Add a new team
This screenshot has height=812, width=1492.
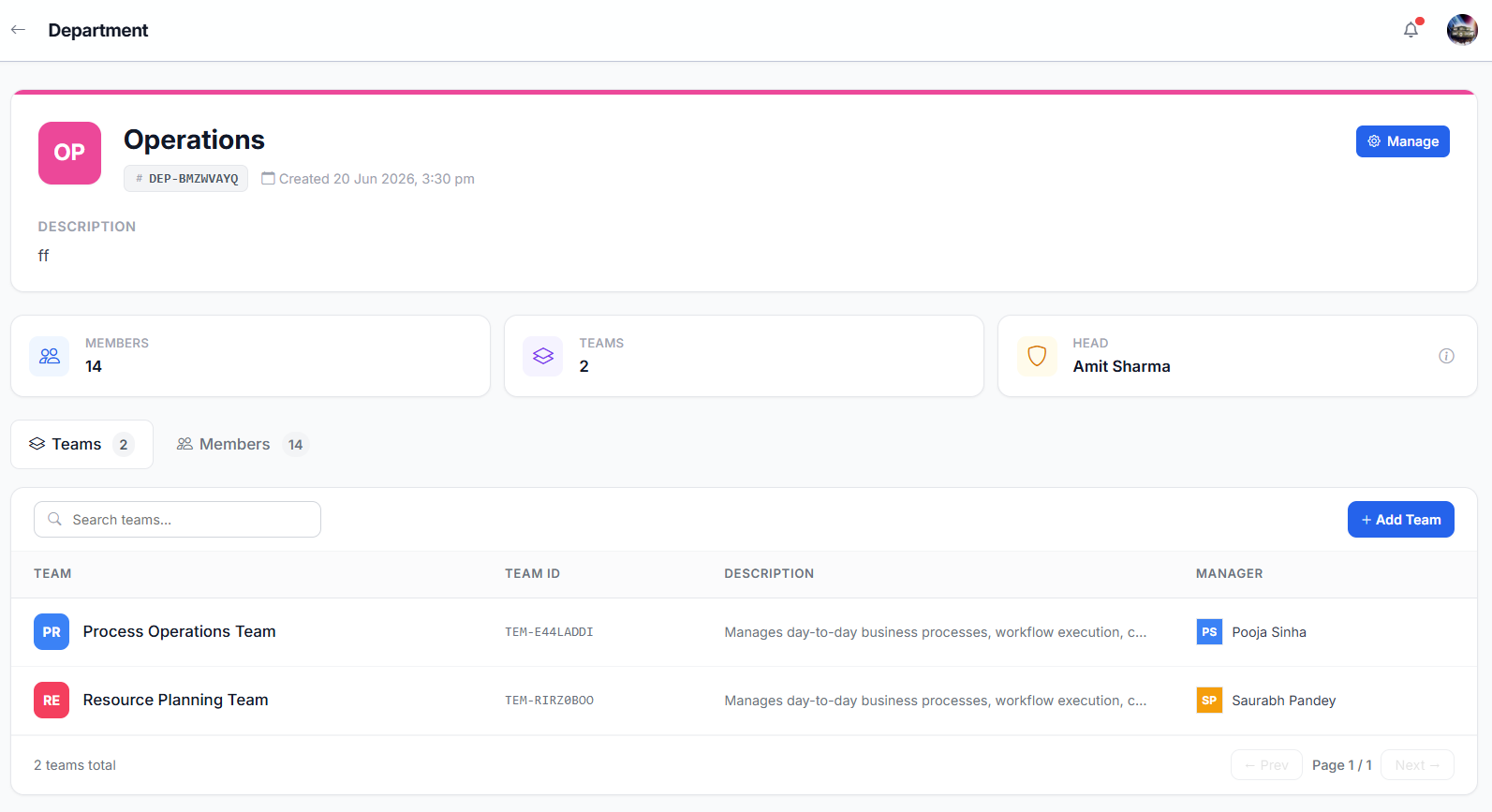[1400, 520]
